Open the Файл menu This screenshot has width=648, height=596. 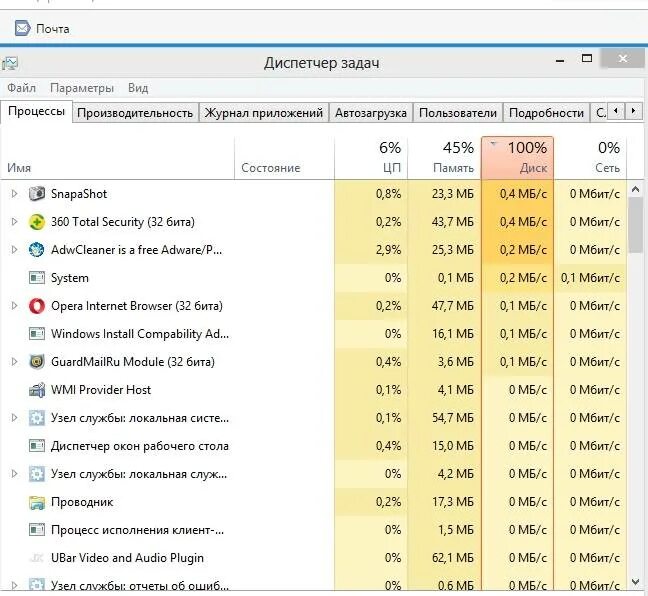coord(21,88)
